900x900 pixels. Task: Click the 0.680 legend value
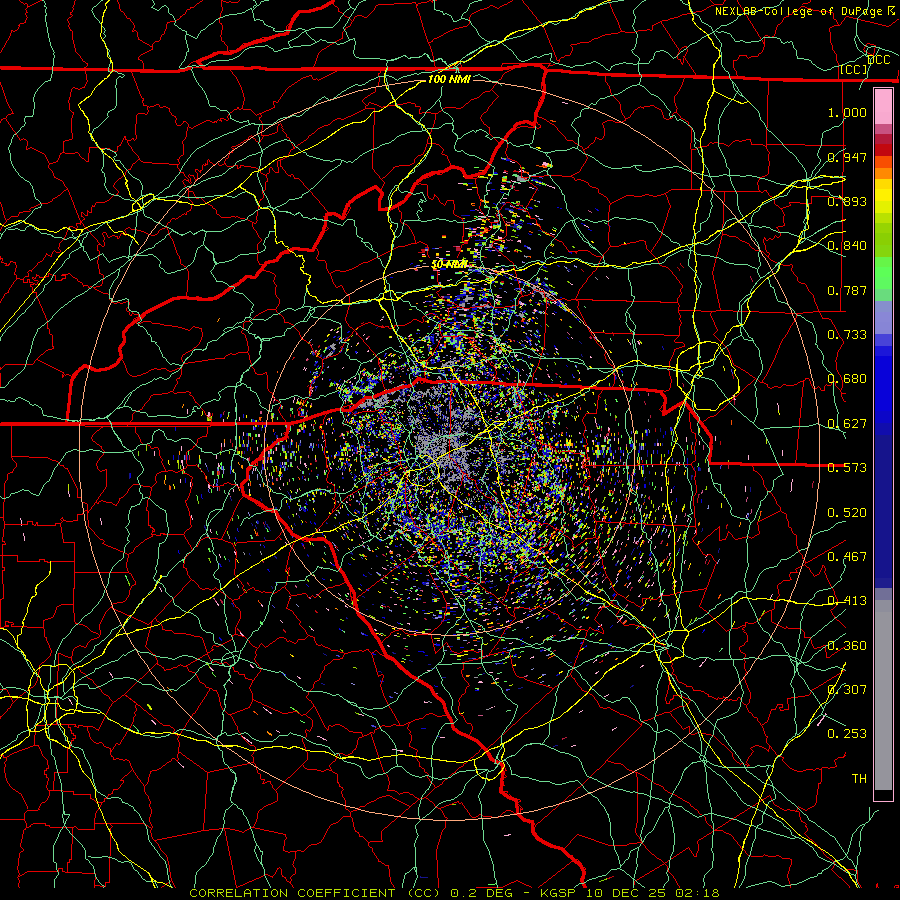pos(847,379)
